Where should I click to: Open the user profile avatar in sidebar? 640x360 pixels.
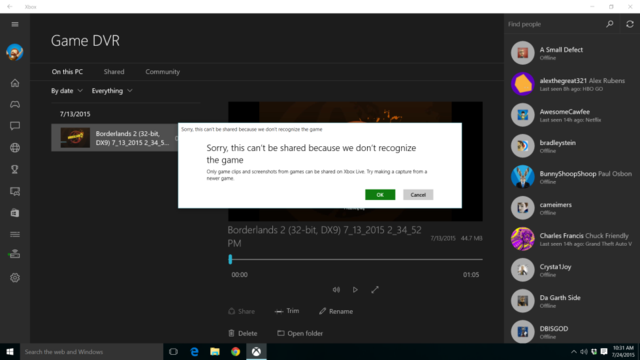pos(15,53)
